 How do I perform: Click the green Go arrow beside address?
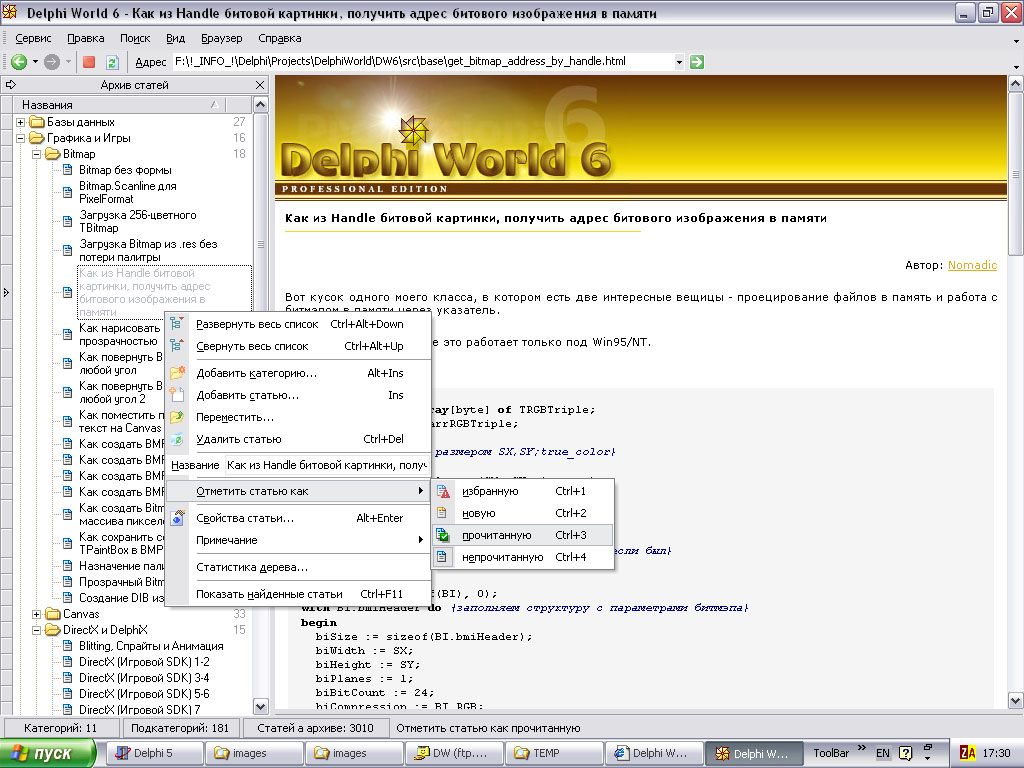pos(697,61)
